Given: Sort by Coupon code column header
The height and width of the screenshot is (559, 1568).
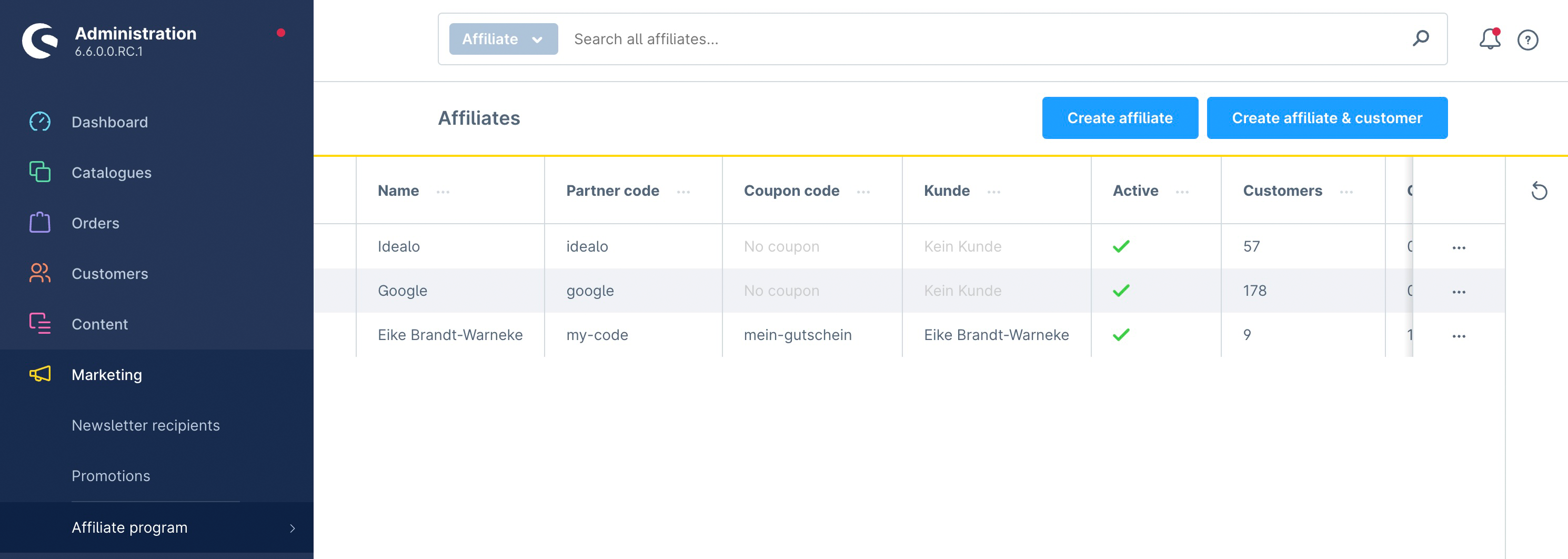Looking at the screenshot, I should pos(791,191).
